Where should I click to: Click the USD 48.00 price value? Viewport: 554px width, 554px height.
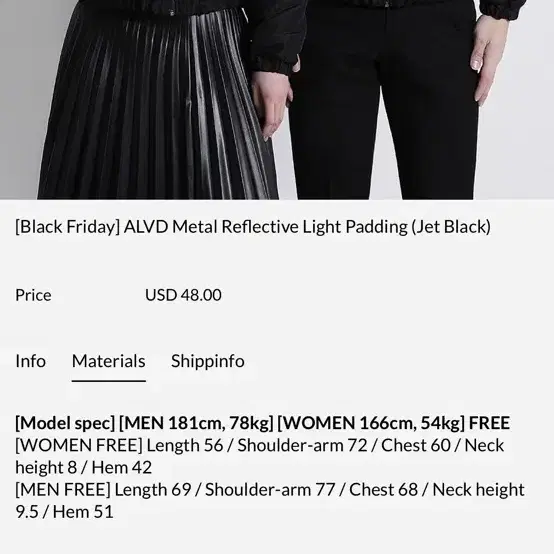(x=183, y=295)
